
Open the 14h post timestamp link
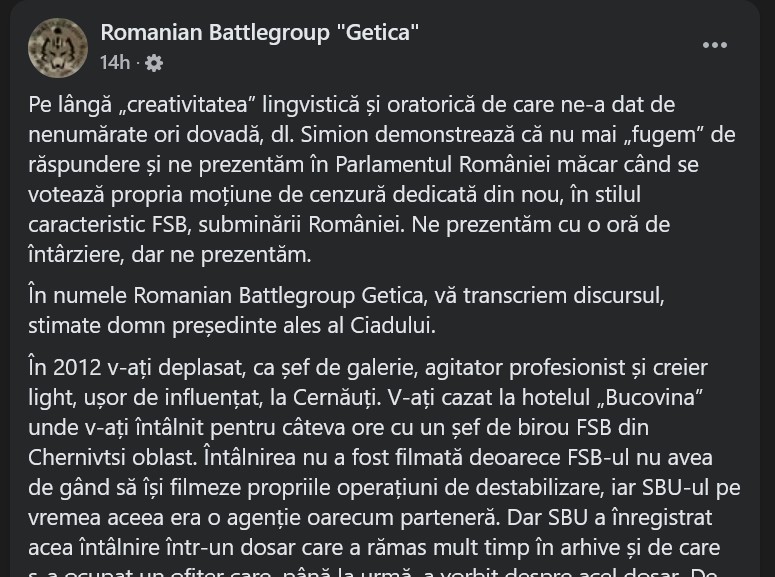point(115,63)
